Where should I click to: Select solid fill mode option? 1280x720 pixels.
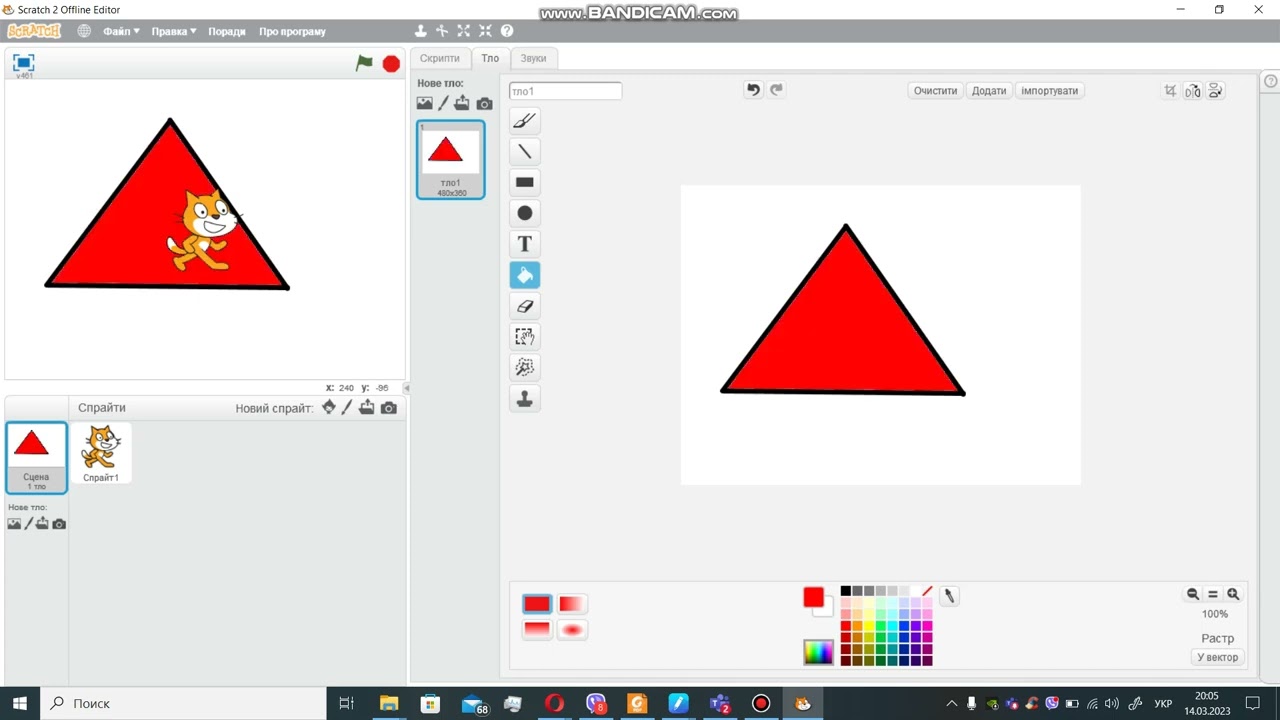(x=537, y=604)
